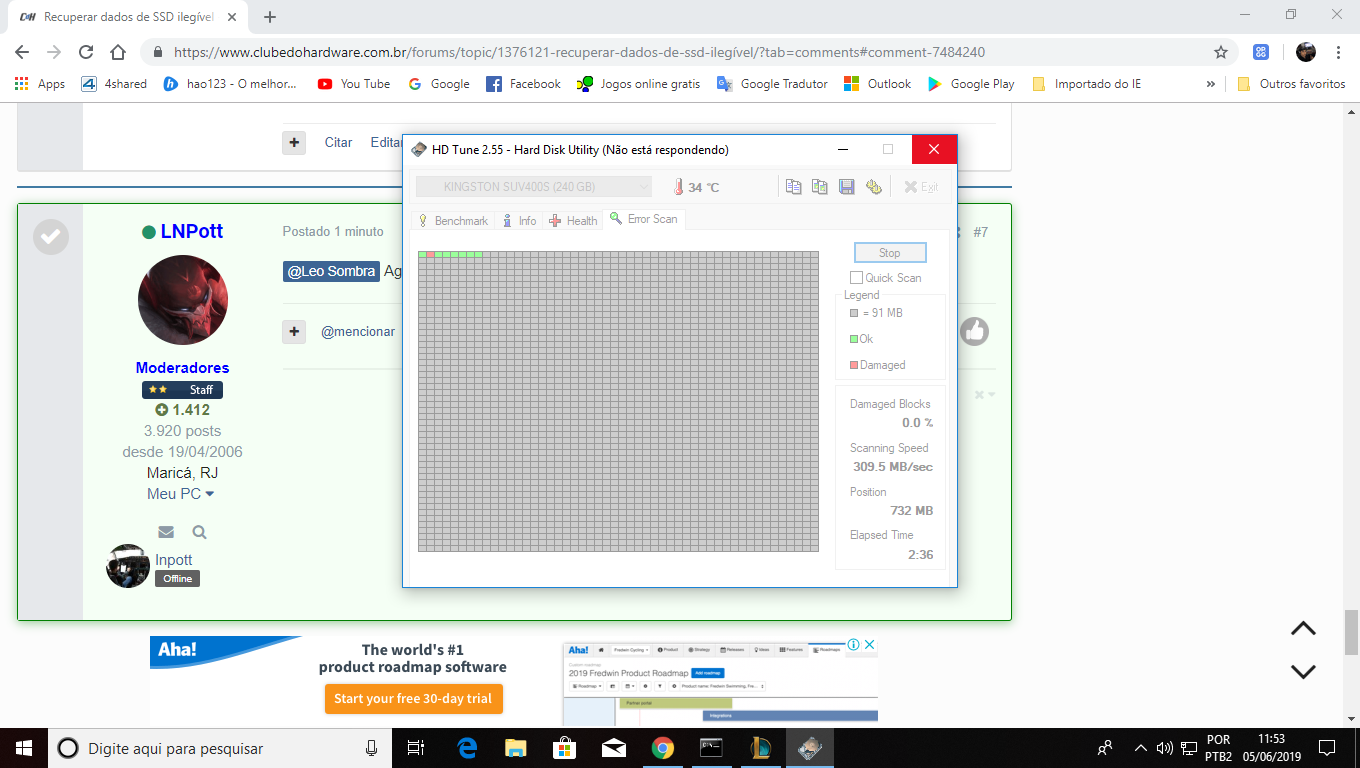Open ad info icon on Aha! banner
Image resolution: width=1360 pixels, height=768 pixels.
point(853,645)
